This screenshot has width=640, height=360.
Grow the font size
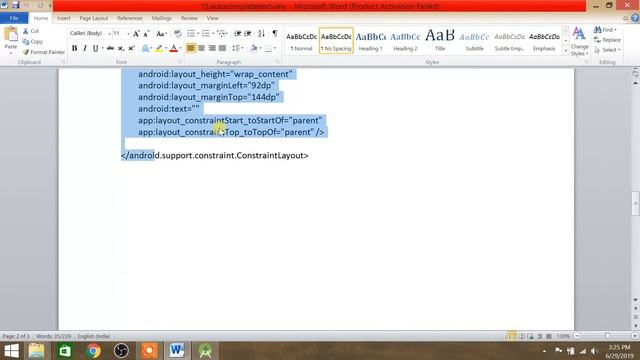136,33
